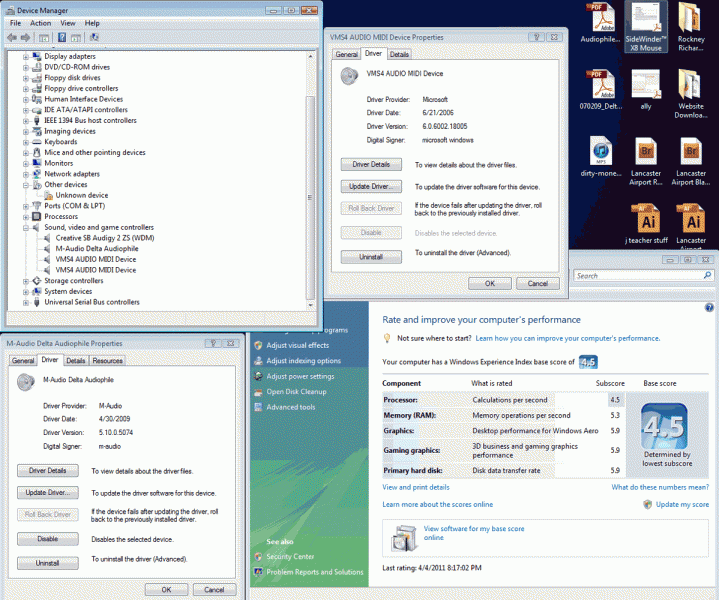Screen dimensions: 719x600
Task: Toggle action pane toolbar icon
Action: click(x=76, y=38)
